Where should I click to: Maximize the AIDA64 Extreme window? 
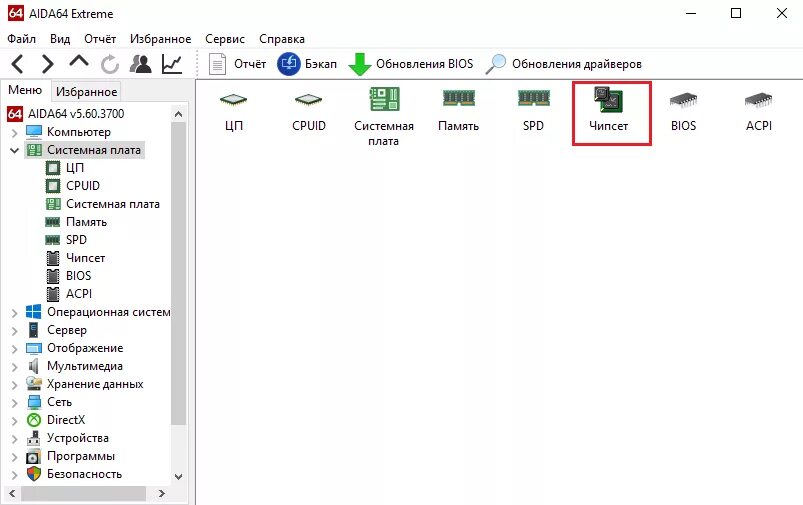(736, 13)
